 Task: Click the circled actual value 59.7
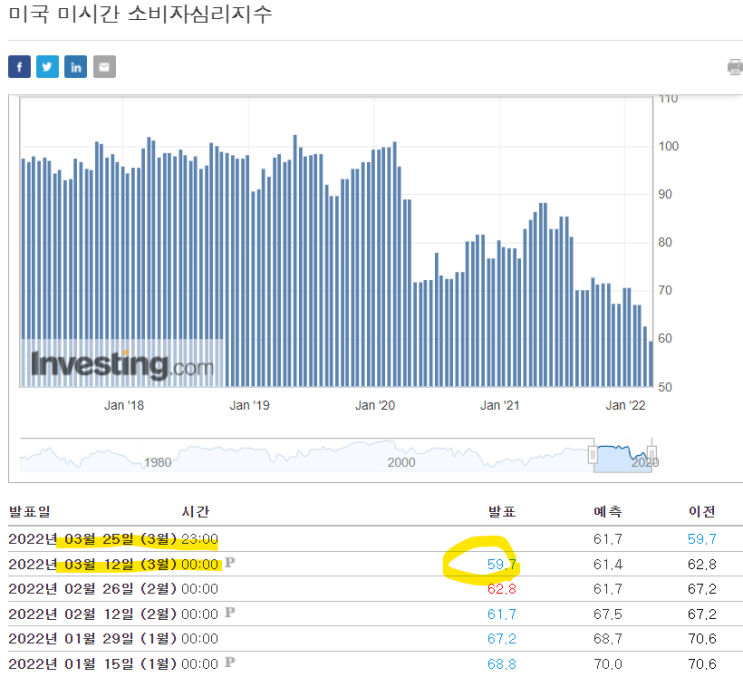click(x=502, y=564)
